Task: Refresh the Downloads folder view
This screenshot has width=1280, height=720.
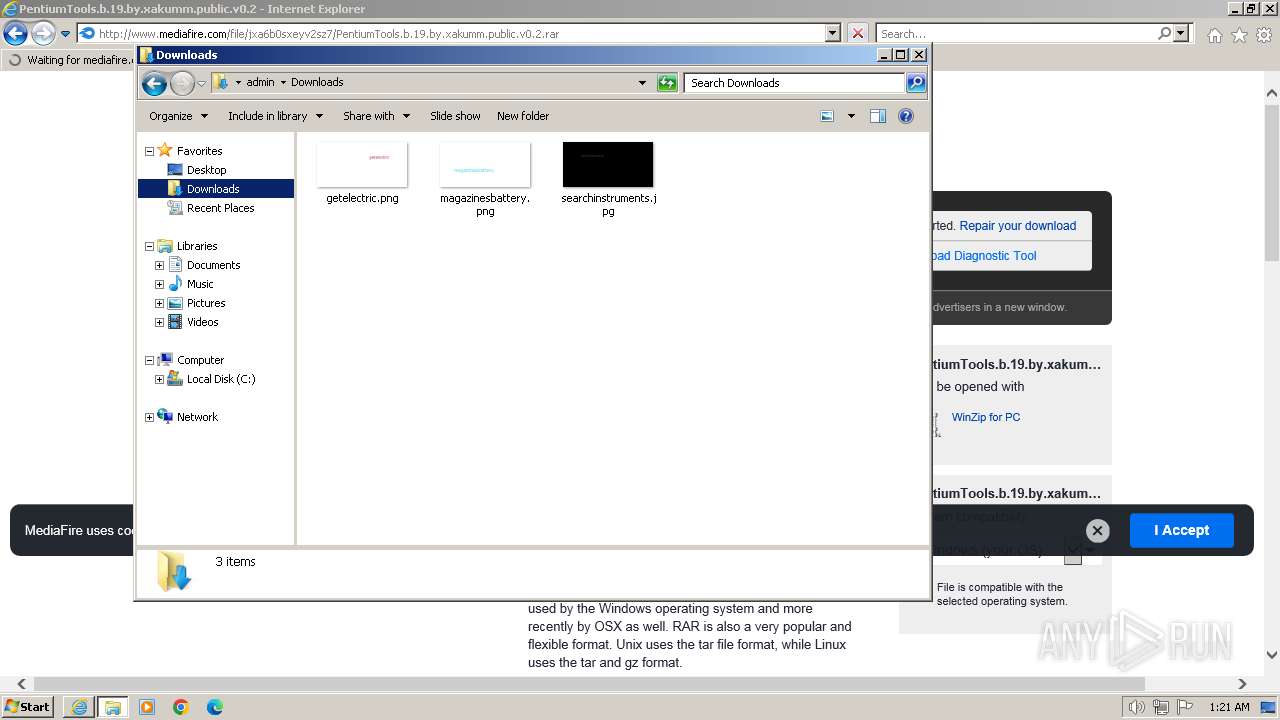Action: 667,83
